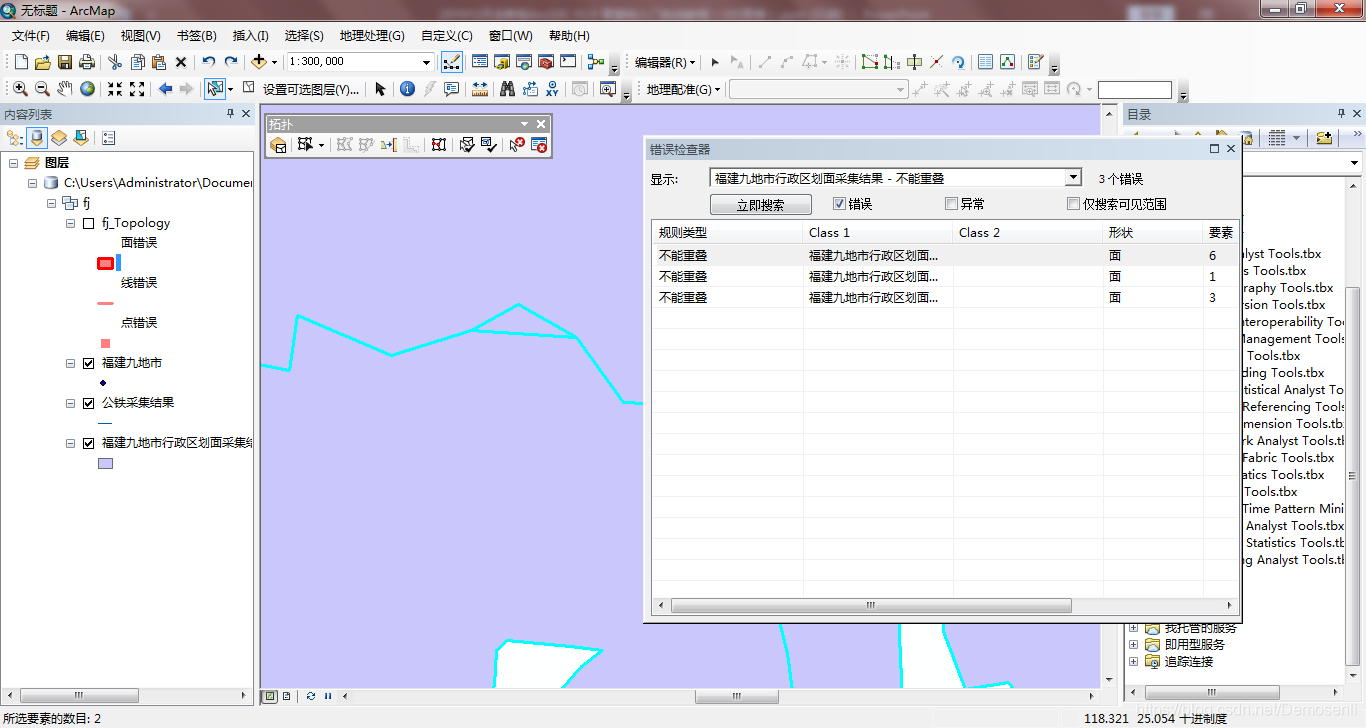This screenshot has width=1366, height=728.
Task: Select the Fix Topology Error tool
Action: (516, 145)
